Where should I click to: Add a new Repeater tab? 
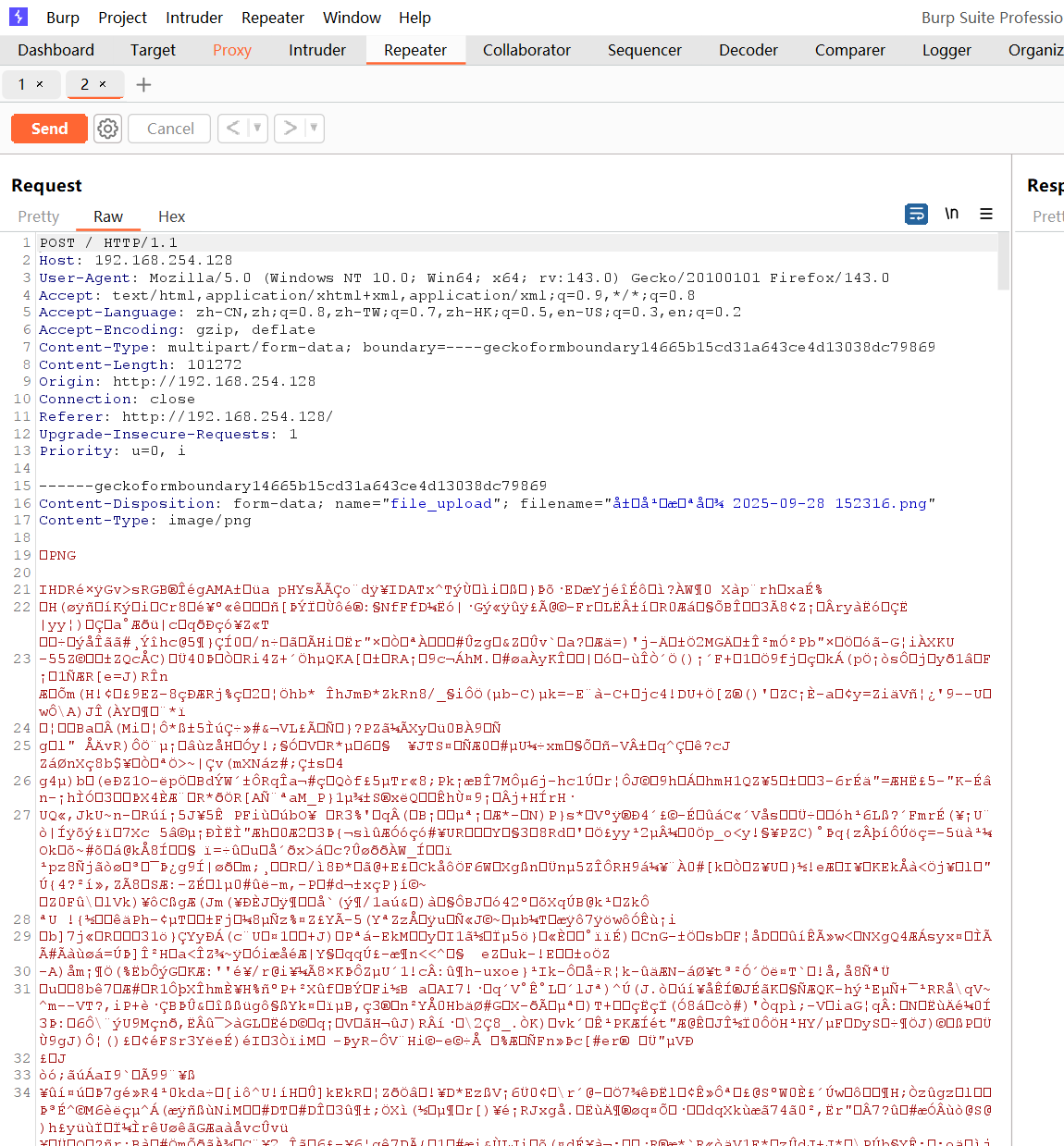[143, 85]
